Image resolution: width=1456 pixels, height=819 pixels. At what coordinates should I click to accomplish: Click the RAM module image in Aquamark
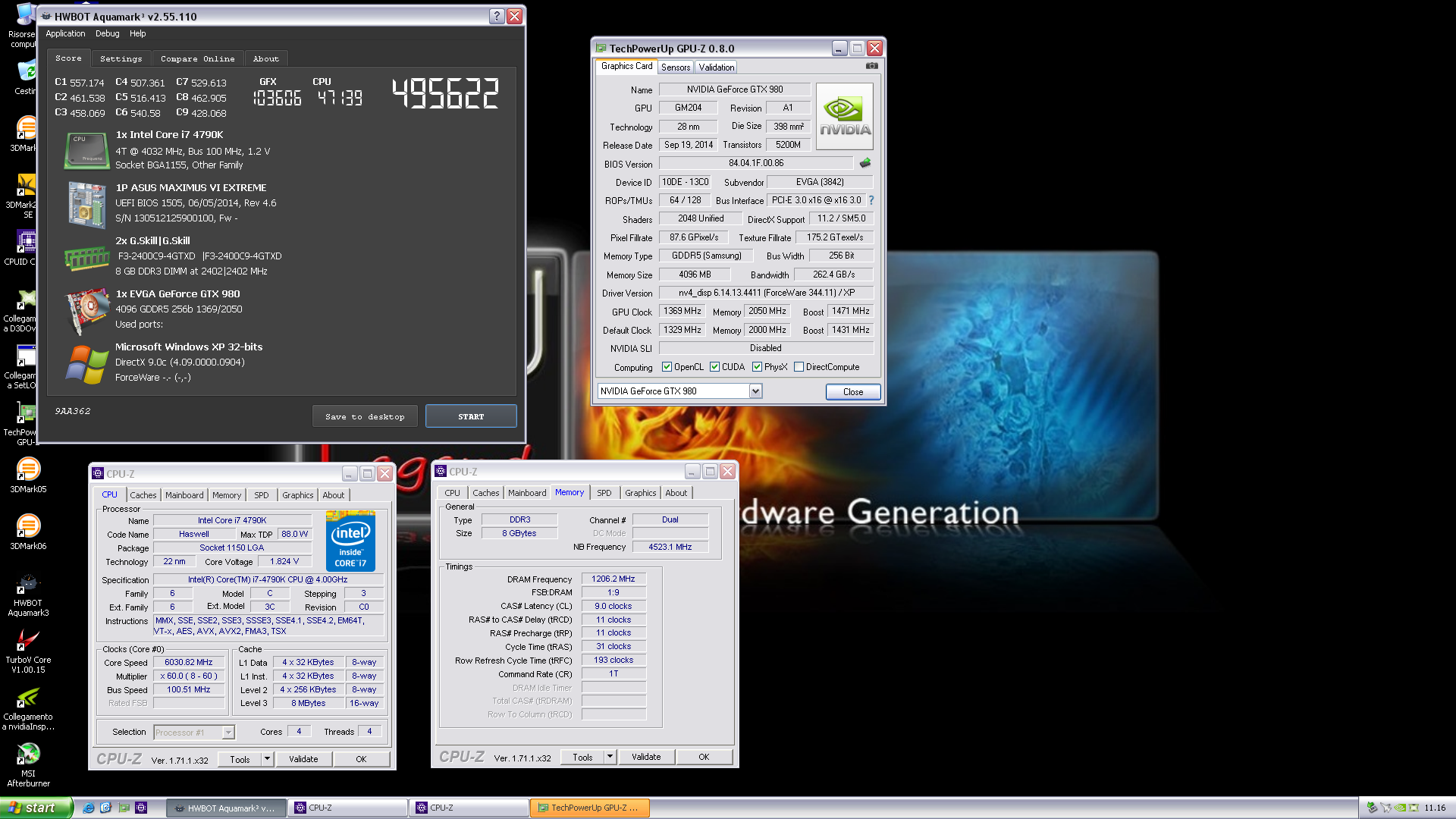pos(87,258)
